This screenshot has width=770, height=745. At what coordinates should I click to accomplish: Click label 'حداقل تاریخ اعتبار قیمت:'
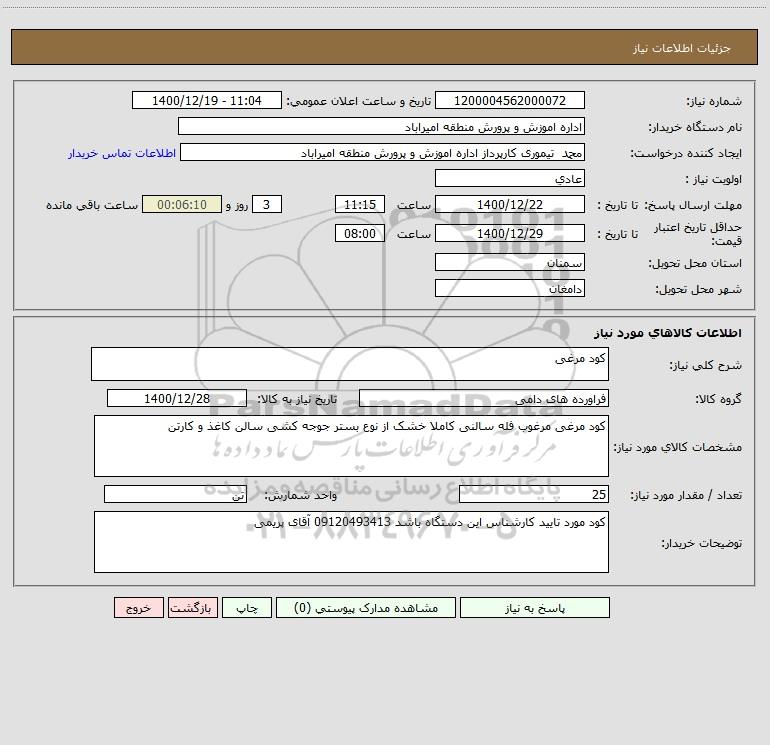tap(698, 234)
